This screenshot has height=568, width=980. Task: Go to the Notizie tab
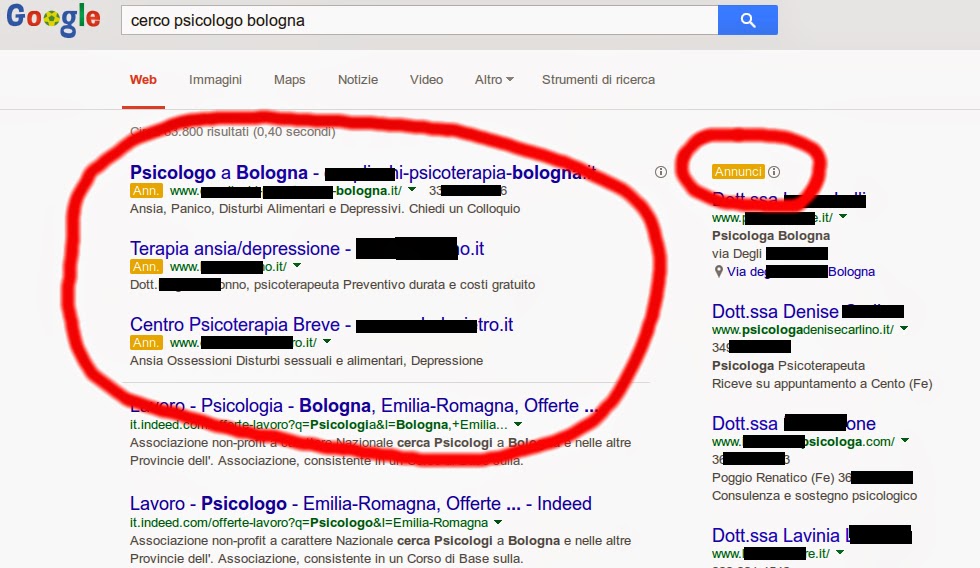pyautogui.click(x=358, y=80)
